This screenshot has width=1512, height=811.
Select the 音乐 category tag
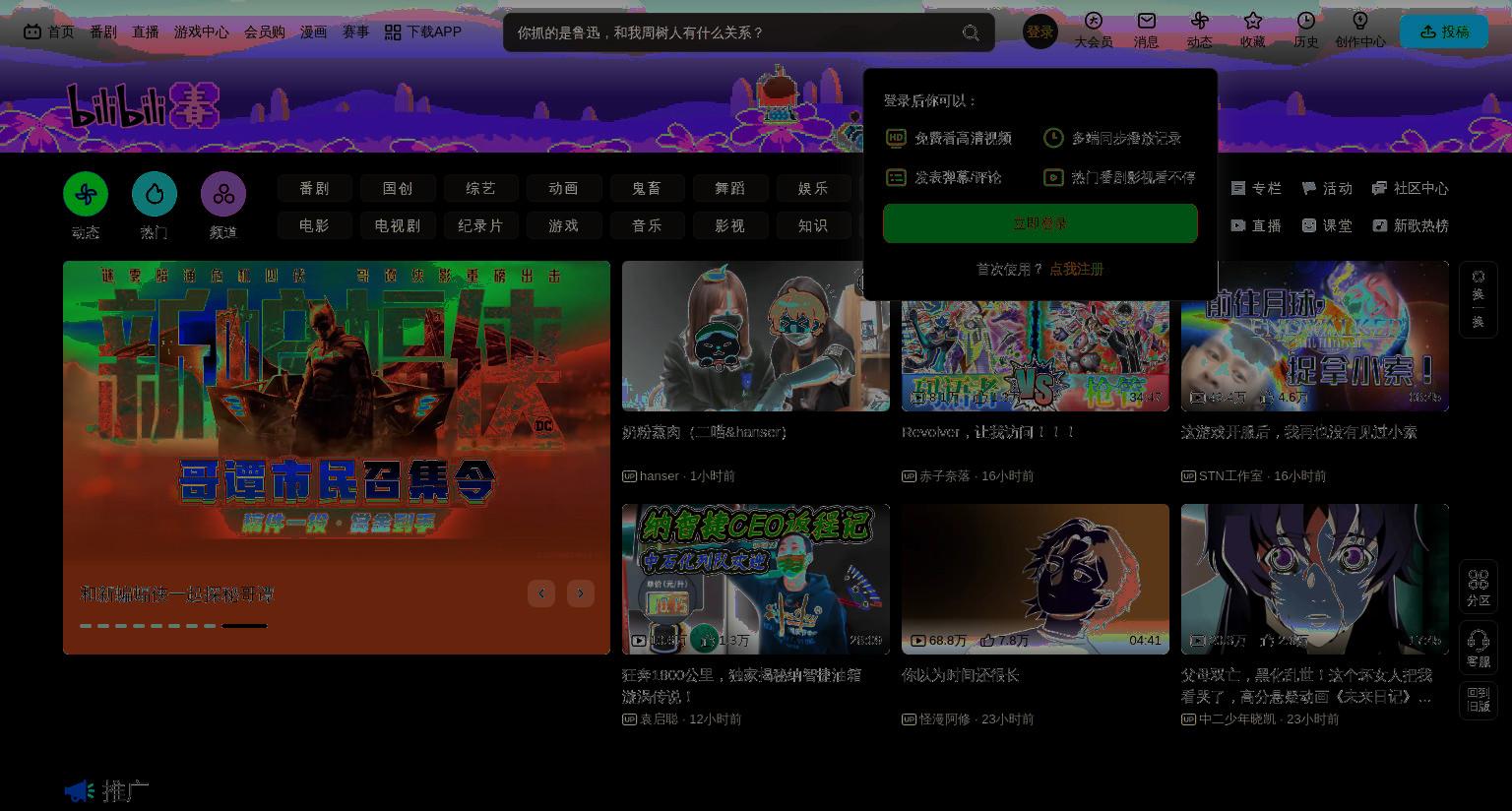pyautogui.click(x=647, y=225)
